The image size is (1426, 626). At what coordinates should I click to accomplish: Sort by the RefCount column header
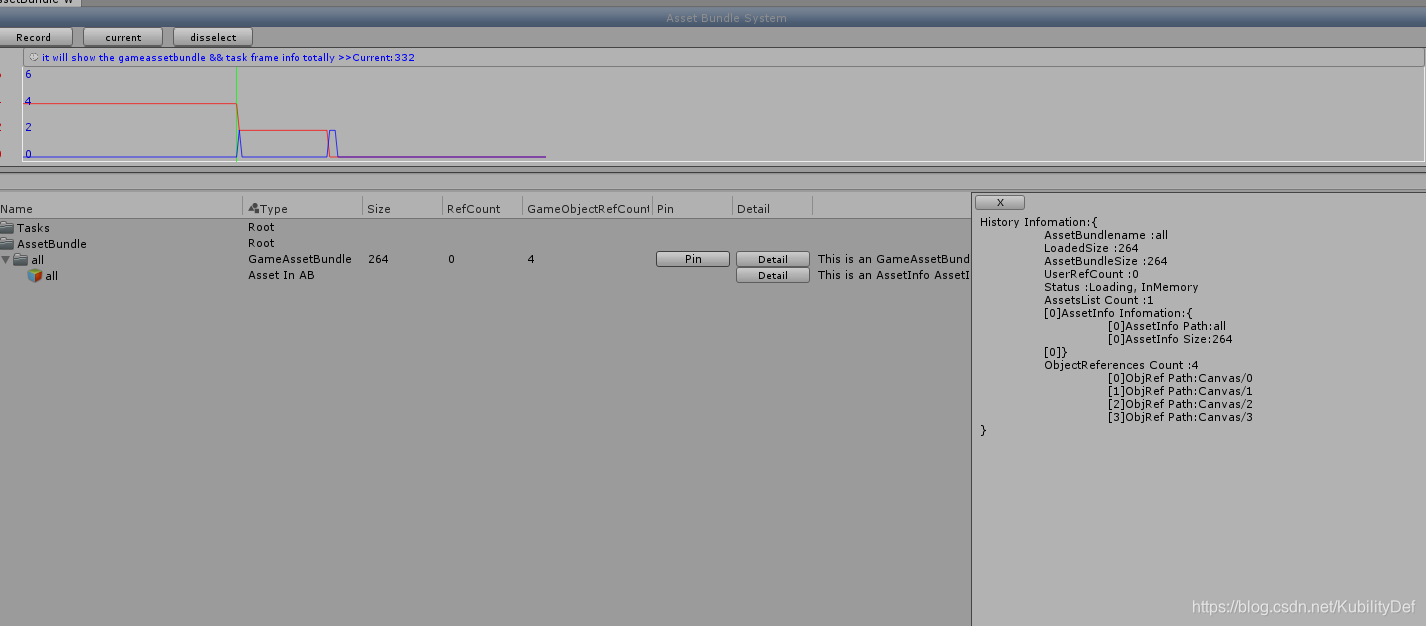coord(482,208)
